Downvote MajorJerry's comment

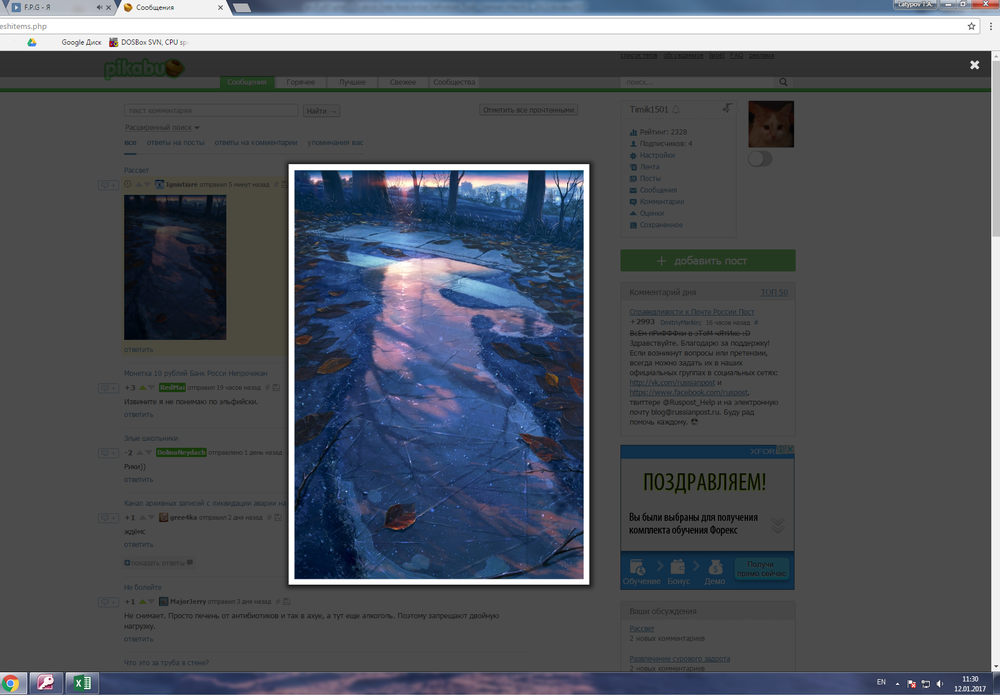[x=152, y=602]
